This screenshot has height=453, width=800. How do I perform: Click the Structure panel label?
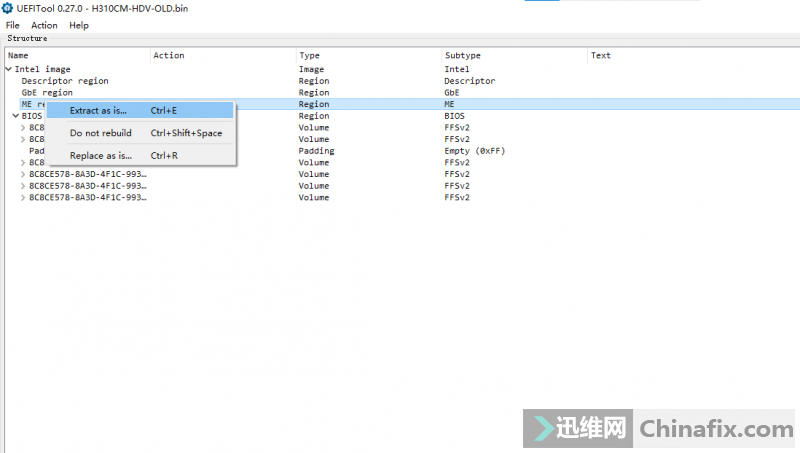(x=27, y=38)
